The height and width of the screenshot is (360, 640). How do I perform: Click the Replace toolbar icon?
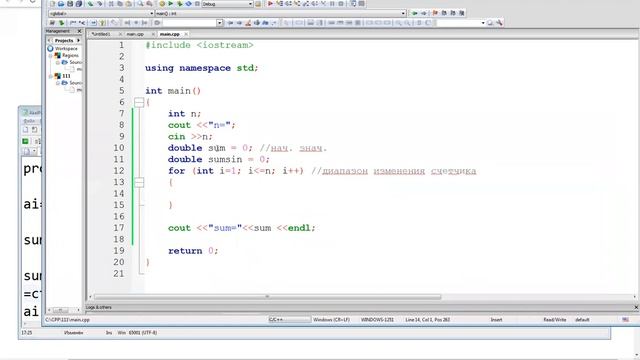149,4
